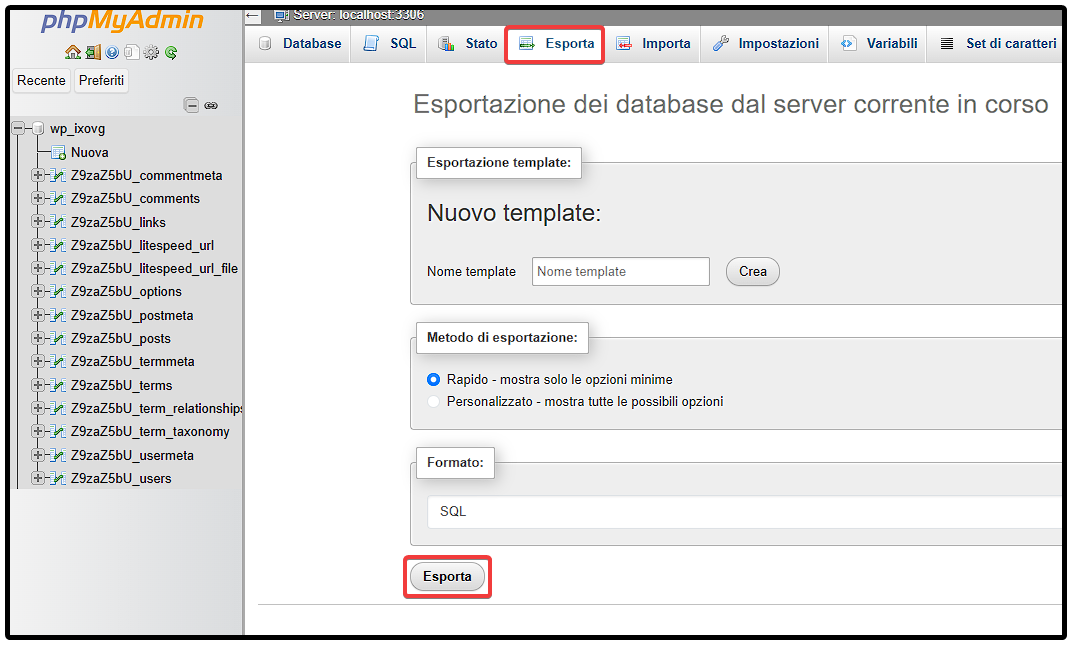The image size is (1072, 645).
Task: Expand the Z9zaZ5bU_comments table node
Action: (x=38, y=198)
